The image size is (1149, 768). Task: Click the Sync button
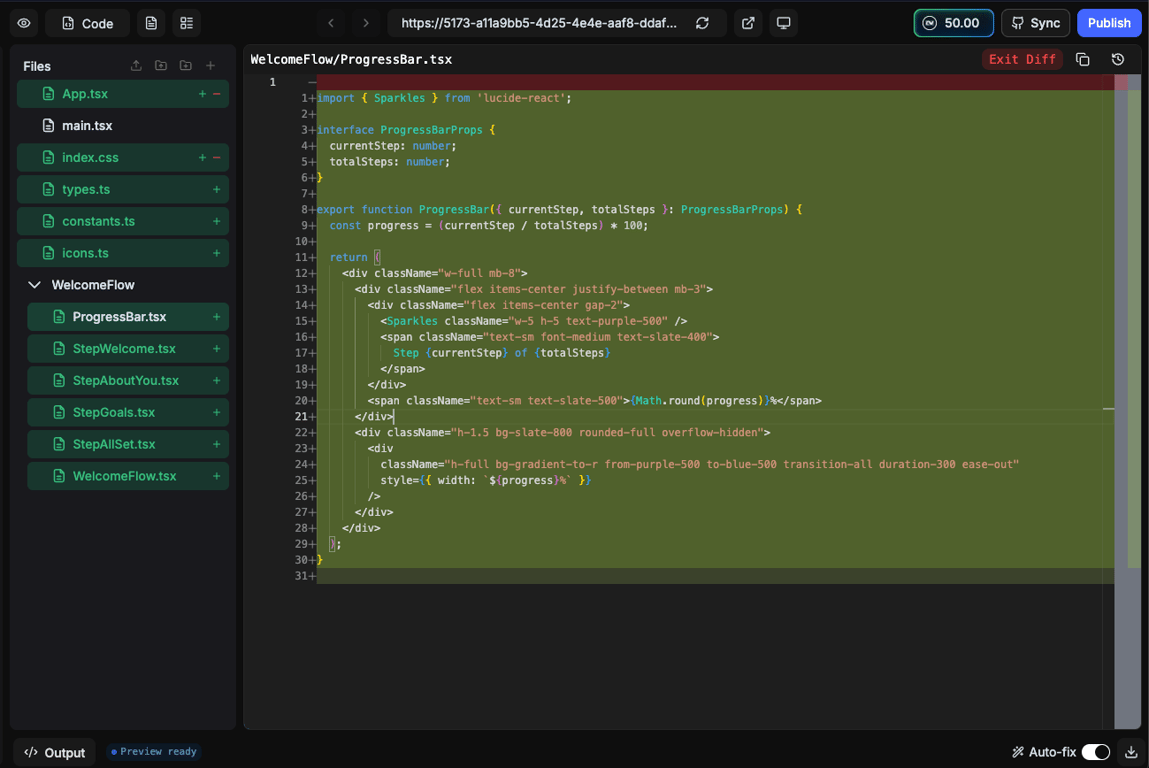(1035, 23)
